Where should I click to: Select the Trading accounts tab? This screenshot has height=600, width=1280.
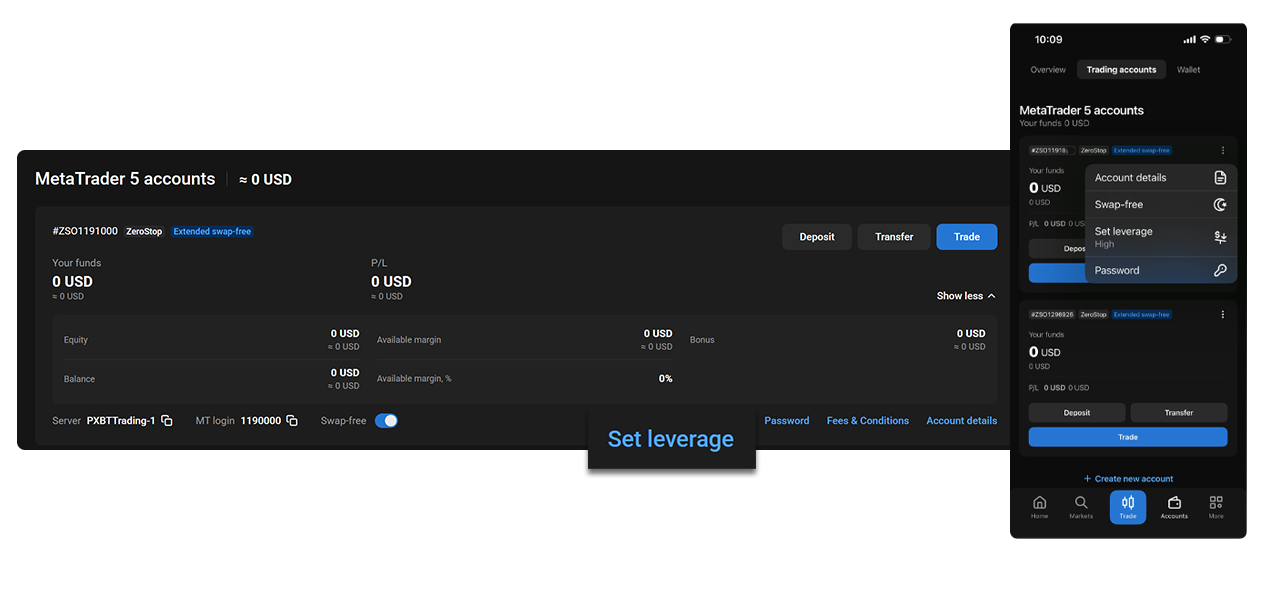tap(1121, 70)
